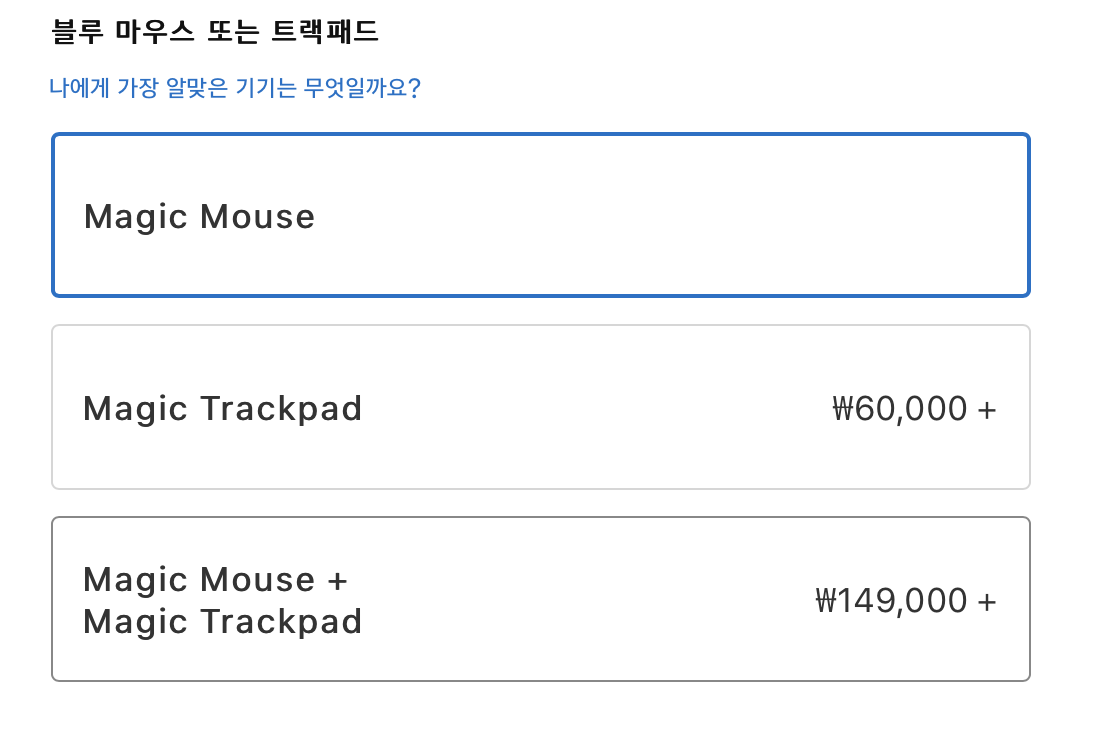Click the plus sign after ₩60,000
Screen dimensions: 1112x730
click(987, 410)
